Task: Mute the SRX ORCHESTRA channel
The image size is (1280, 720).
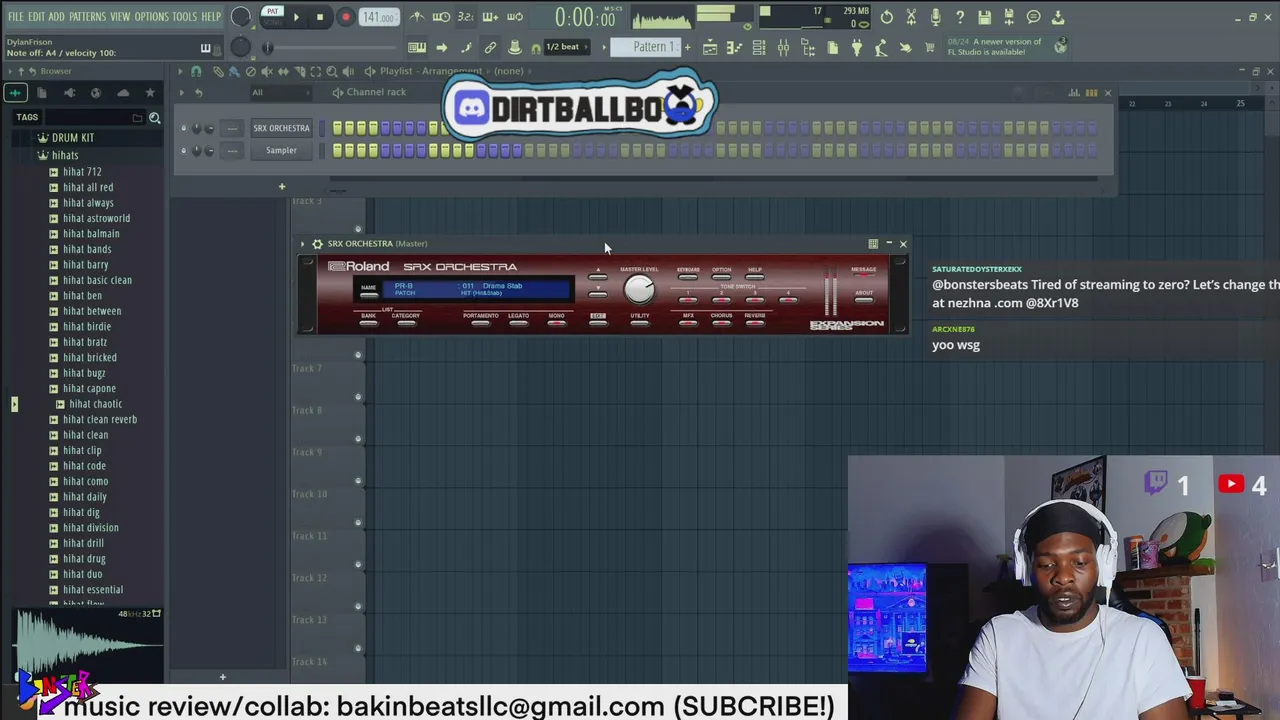Action: [183, 128]
